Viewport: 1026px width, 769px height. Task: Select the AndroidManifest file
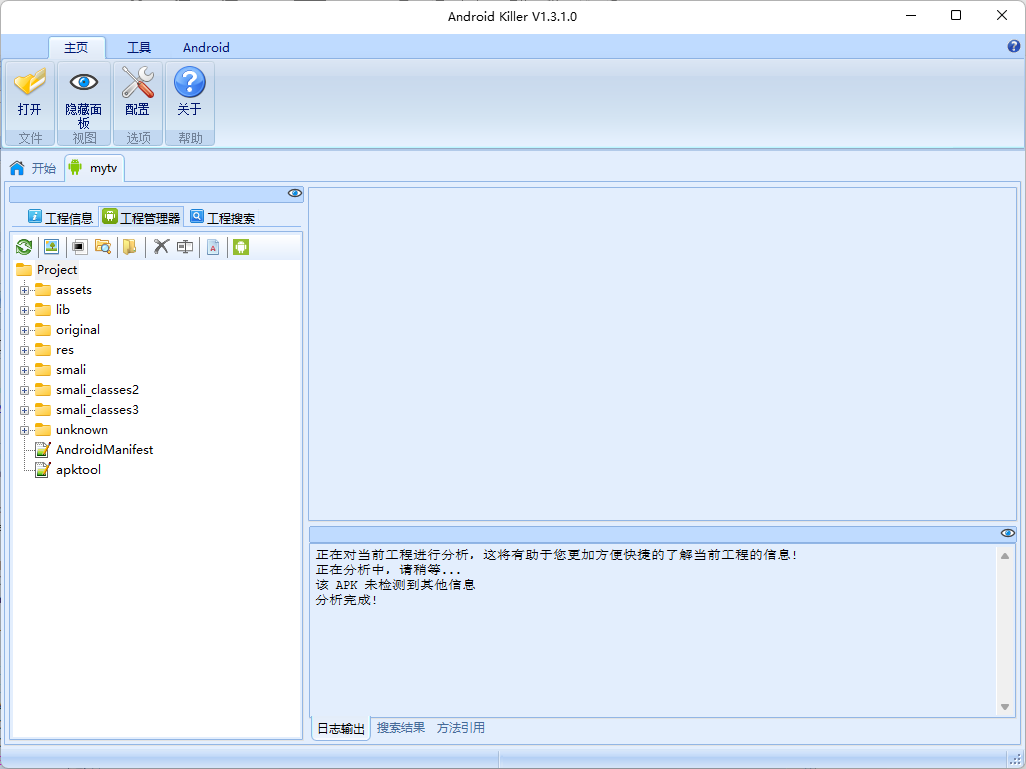pos(105,450)
